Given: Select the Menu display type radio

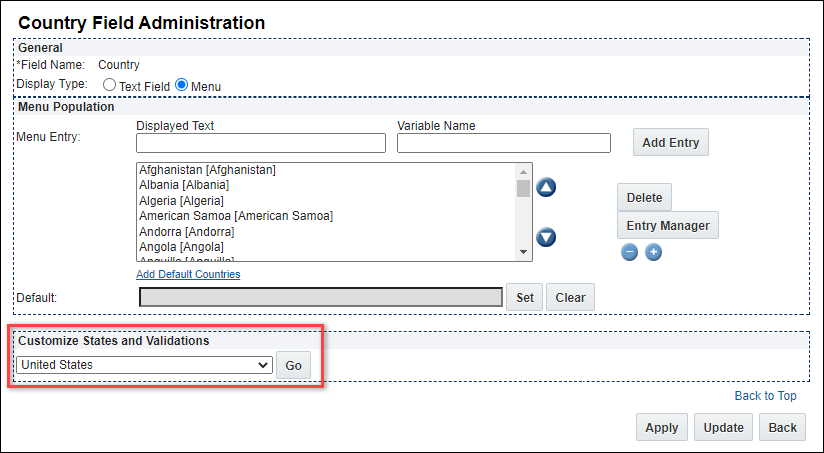Looking at the screenshot, I should pos(181,85).
